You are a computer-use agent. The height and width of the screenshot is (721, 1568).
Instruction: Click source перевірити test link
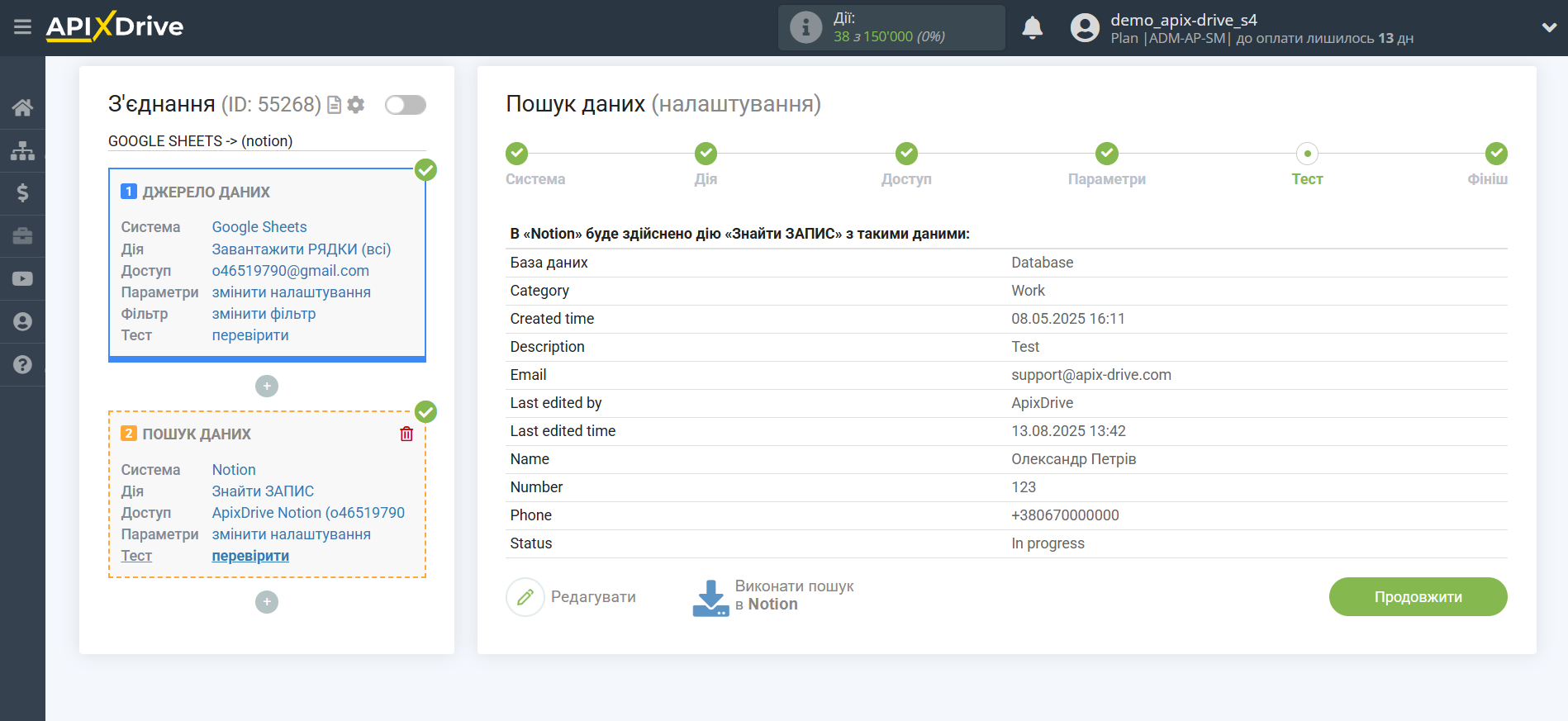[x=250, y=335]
